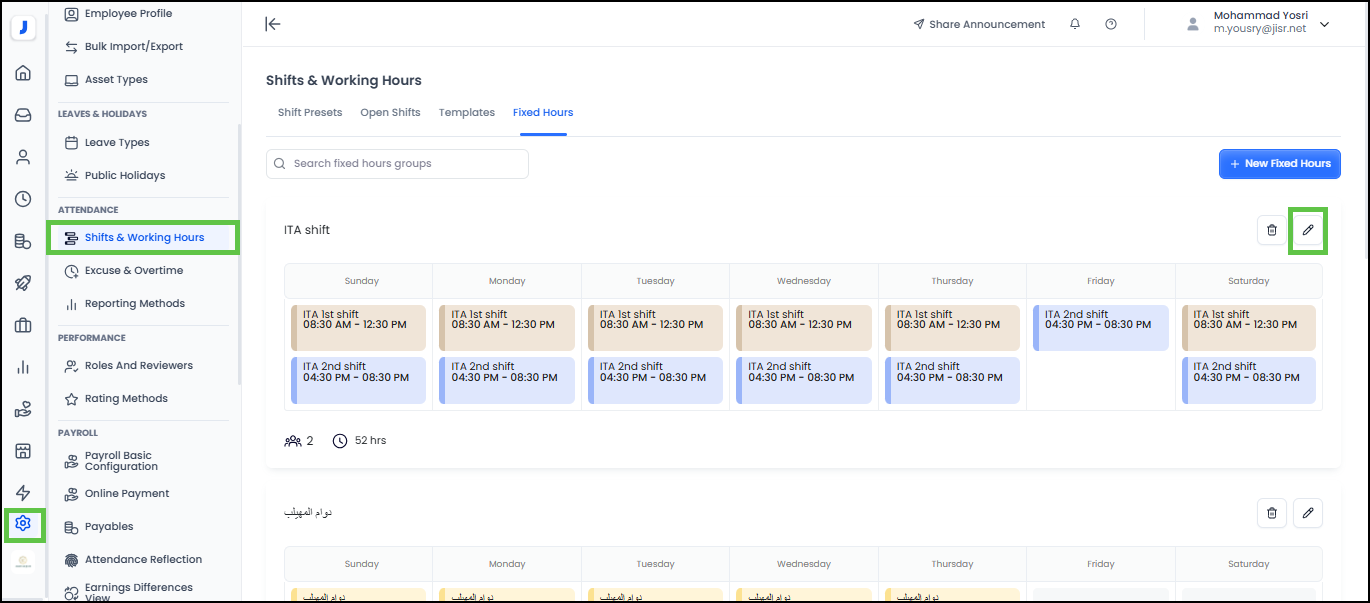
Task: Open the Templates tab
Action: click(467, 112)
